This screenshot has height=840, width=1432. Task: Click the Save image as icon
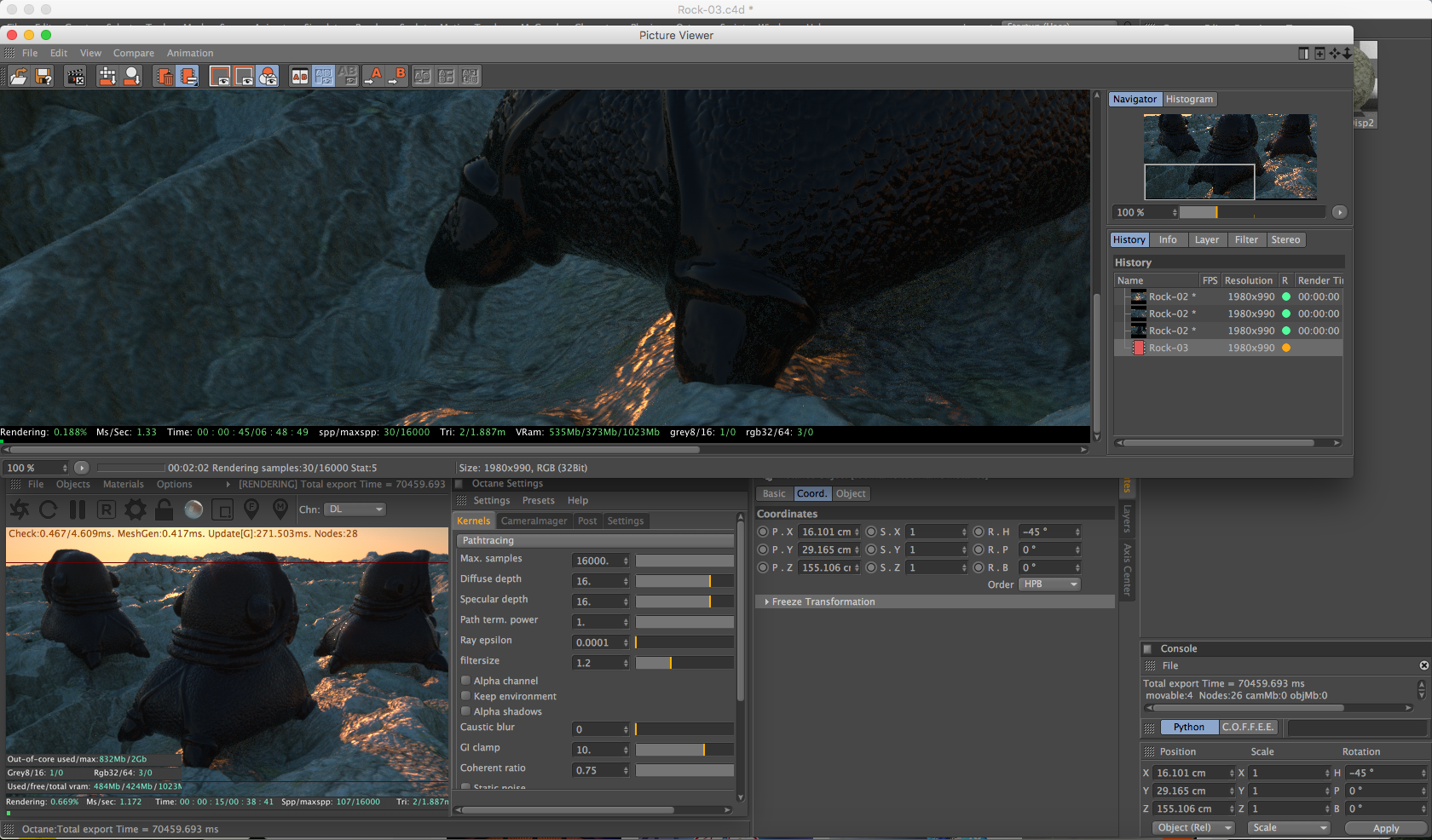[x=43, y=77]
